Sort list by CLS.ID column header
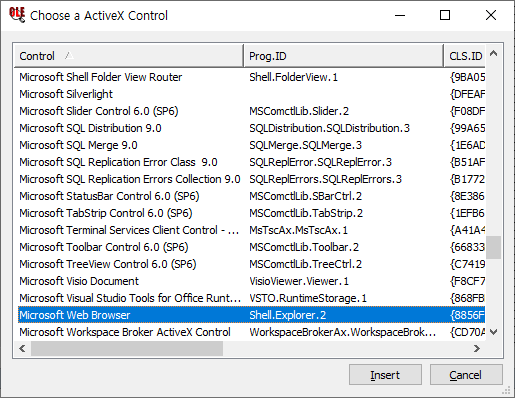 pyautogui.click(x=465, y=56)
